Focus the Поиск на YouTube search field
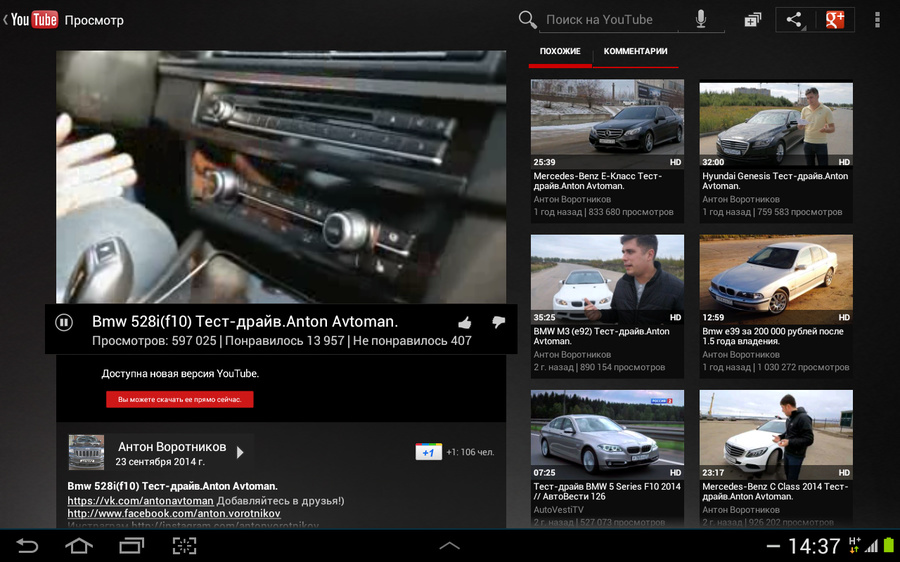This screenshot has height=562, width=900. point(610,20)
